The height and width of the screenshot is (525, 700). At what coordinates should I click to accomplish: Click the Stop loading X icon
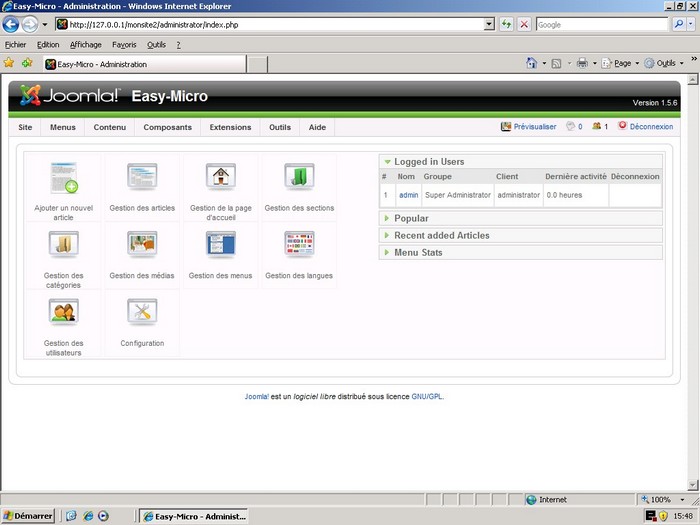point(524,25)
